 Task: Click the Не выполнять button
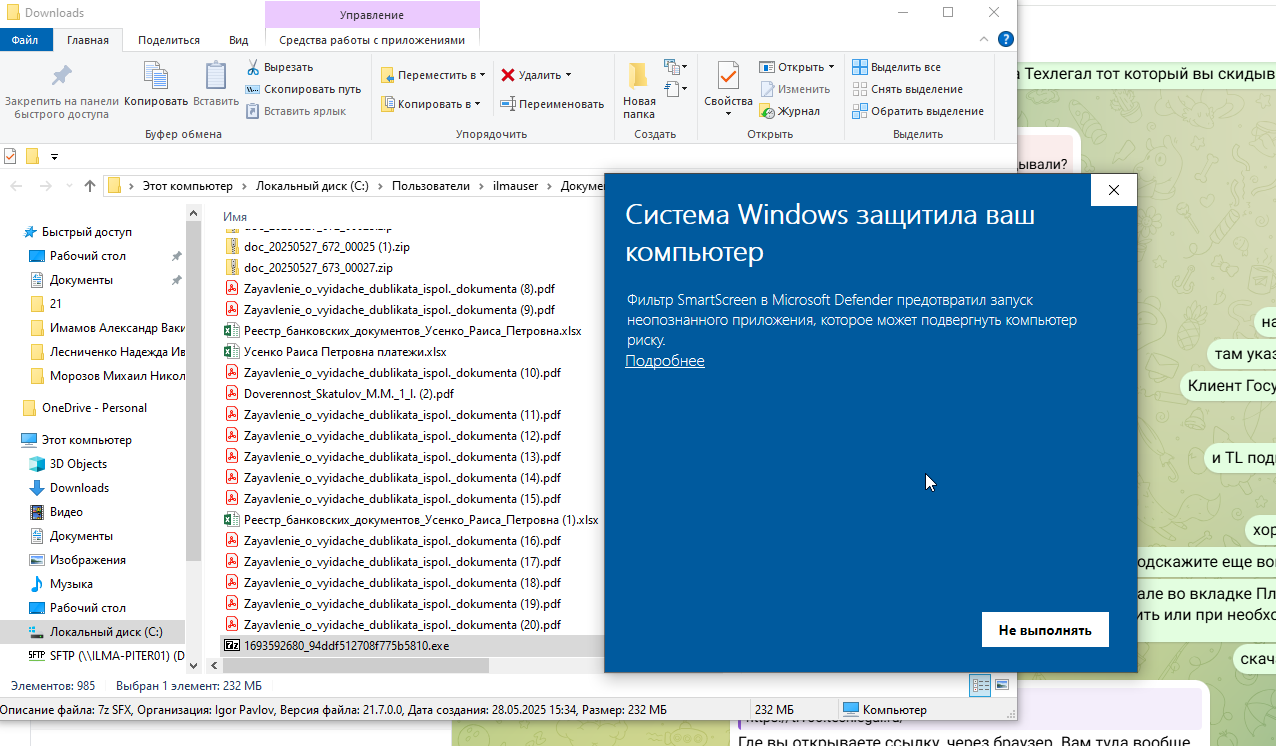(x=1045, y=630)
